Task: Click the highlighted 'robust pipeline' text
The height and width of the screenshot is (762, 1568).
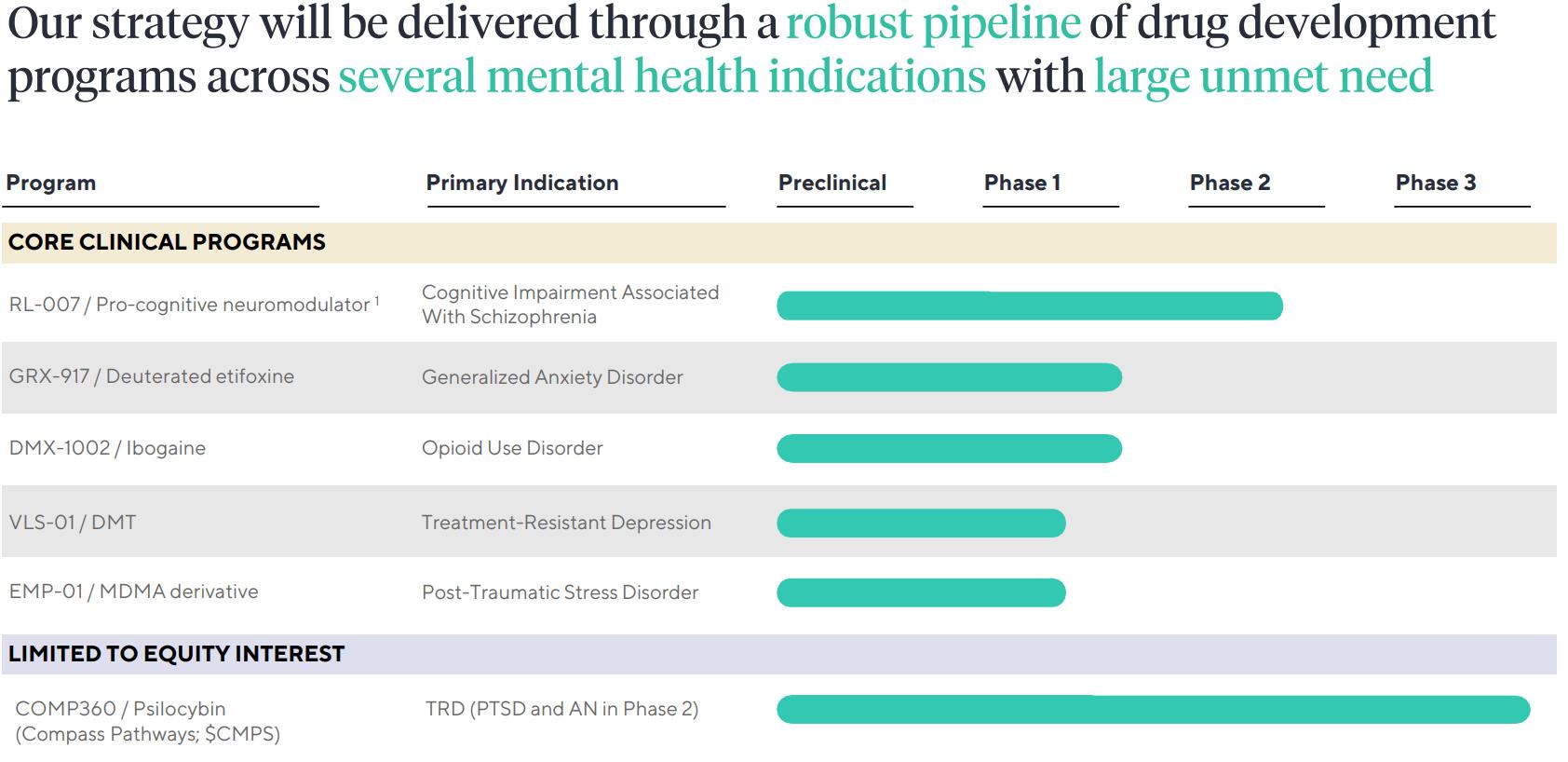Action: click(933, 22)
